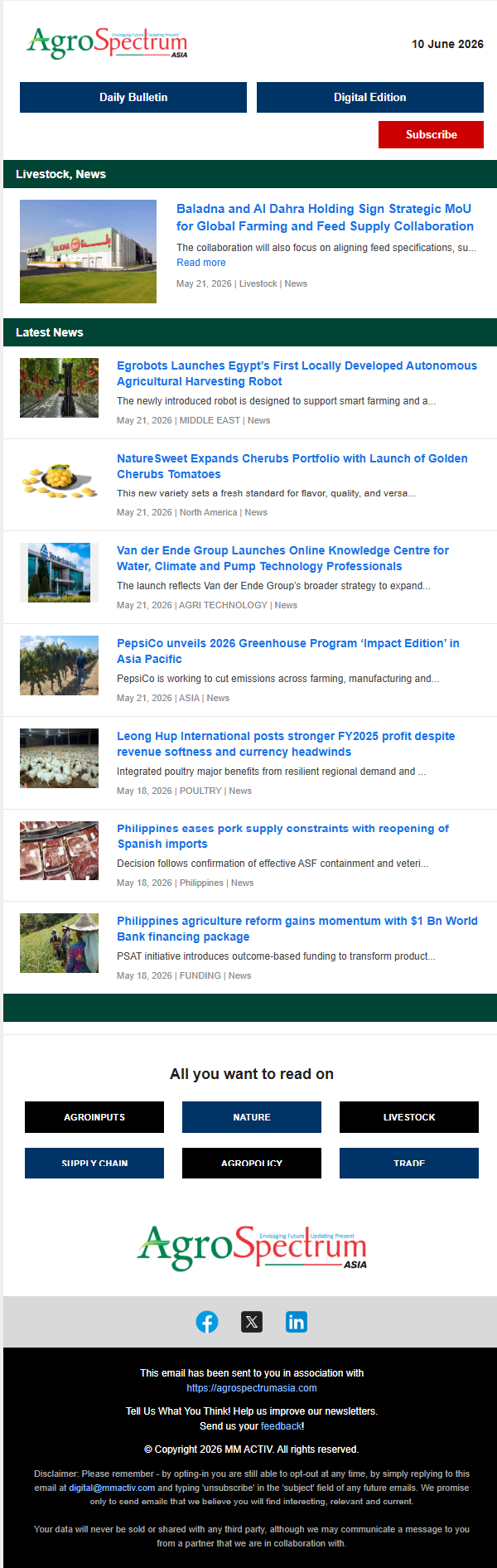Open Egrobots Autonomous Harvesting Robot headline
The width and height of the screenshot is (497, 1568).
(297, 373)
